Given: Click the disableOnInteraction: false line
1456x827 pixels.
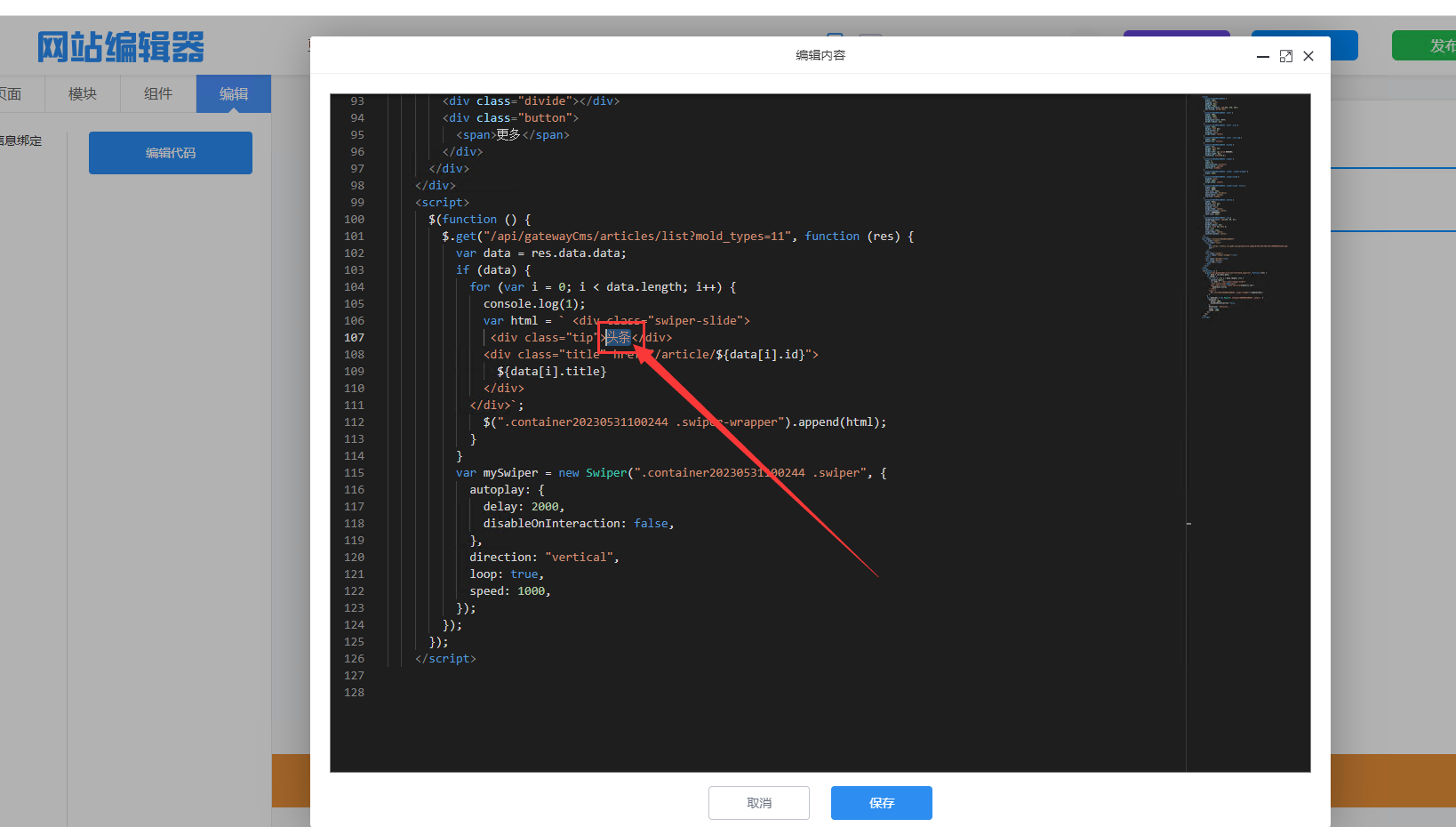Looking at the screenshot, I should click(x=579, y=524).
